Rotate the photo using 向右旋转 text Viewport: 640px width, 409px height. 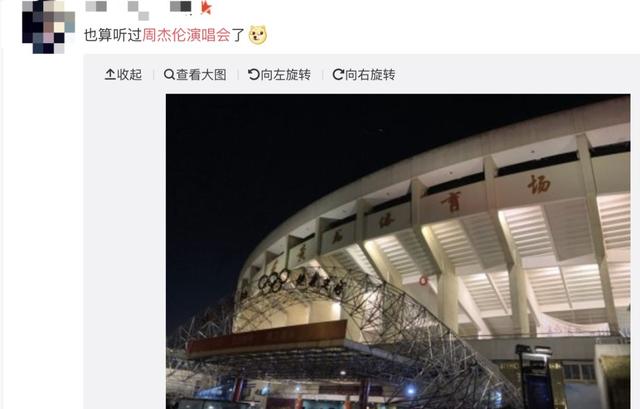[370, 74]
